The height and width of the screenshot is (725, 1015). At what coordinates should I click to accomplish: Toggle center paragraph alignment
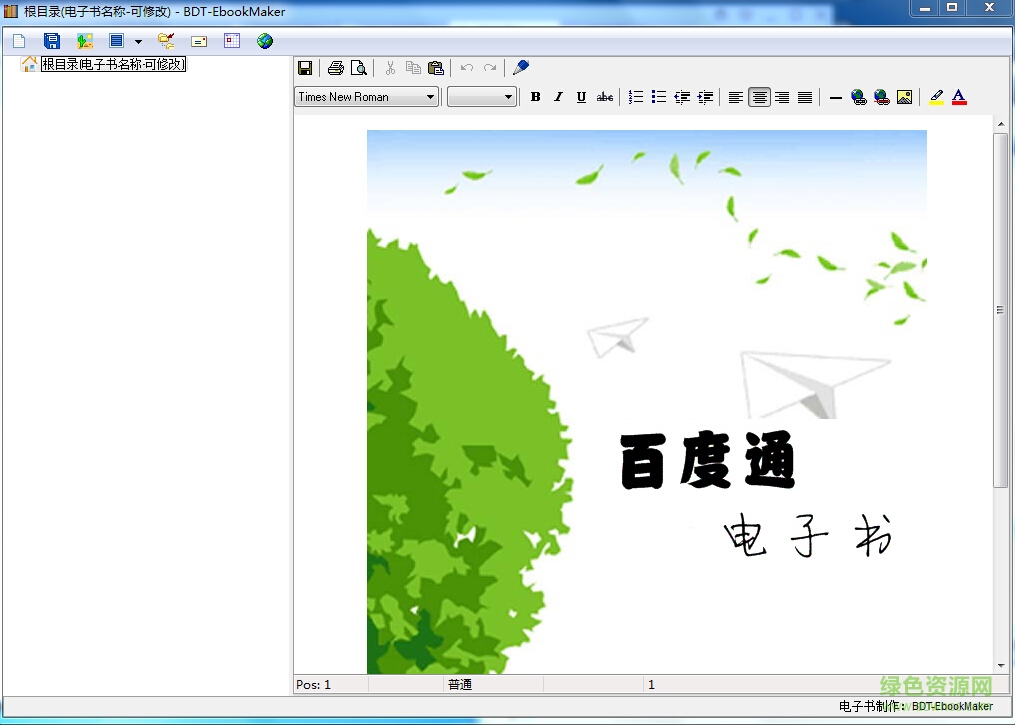point(759,96)
